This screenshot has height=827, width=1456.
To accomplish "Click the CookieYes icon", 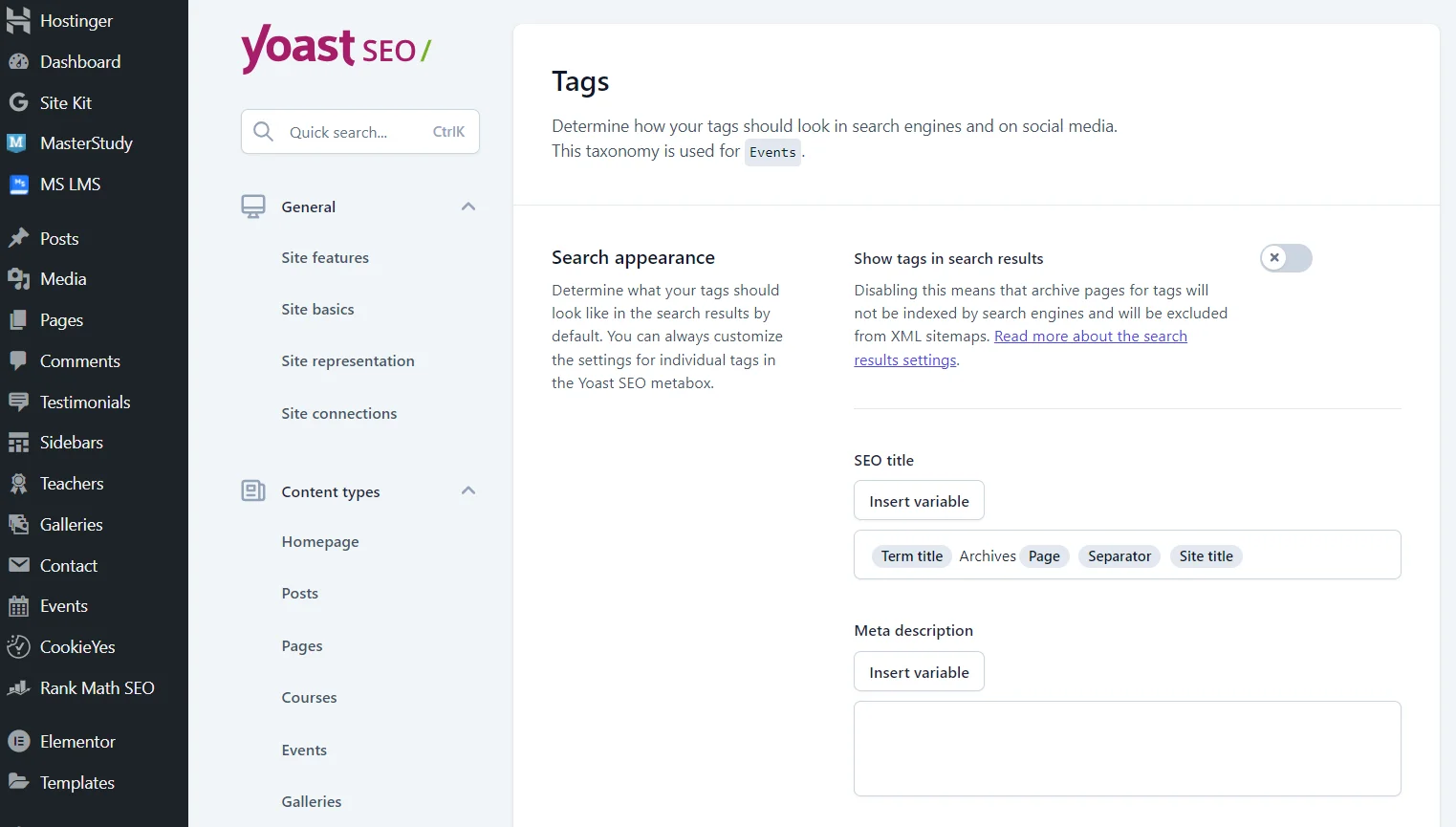I will [18, 646].
